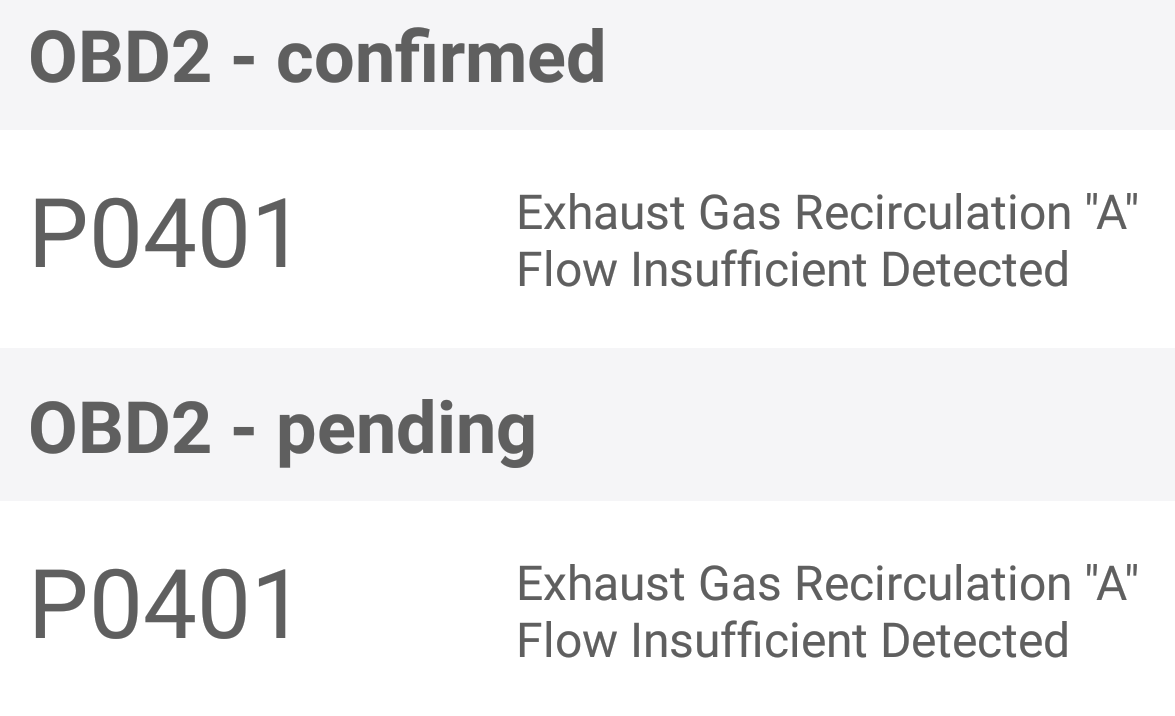Tap the confirmed code's Exhaust Gas Recirculation description
Screen dimensions: 1175x716
coord(826,241)
